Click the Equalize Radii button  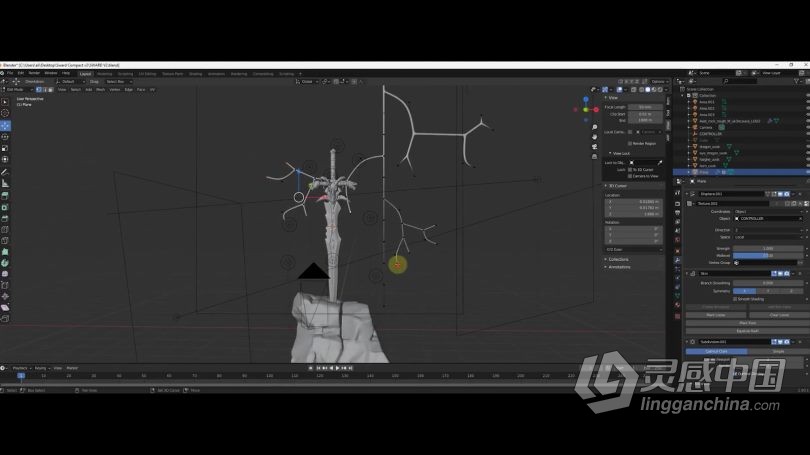(747, 331)
